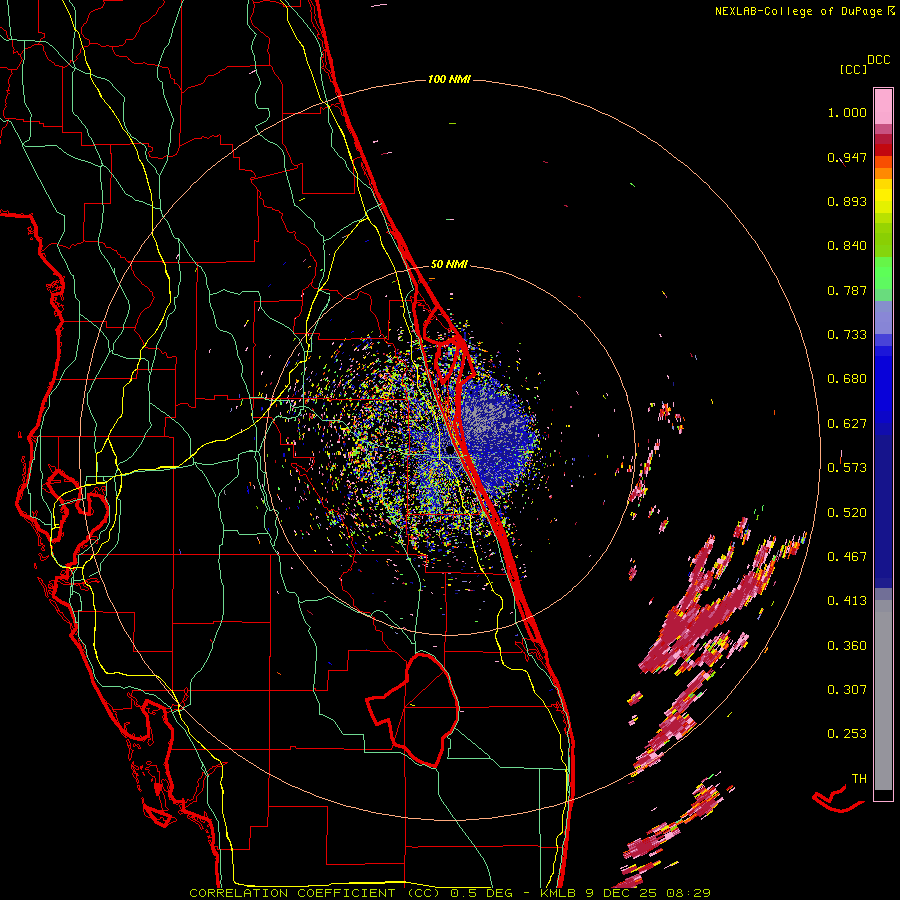Click the 0.360 legend value
Screen dimensions: 900x900
point(847,646)
